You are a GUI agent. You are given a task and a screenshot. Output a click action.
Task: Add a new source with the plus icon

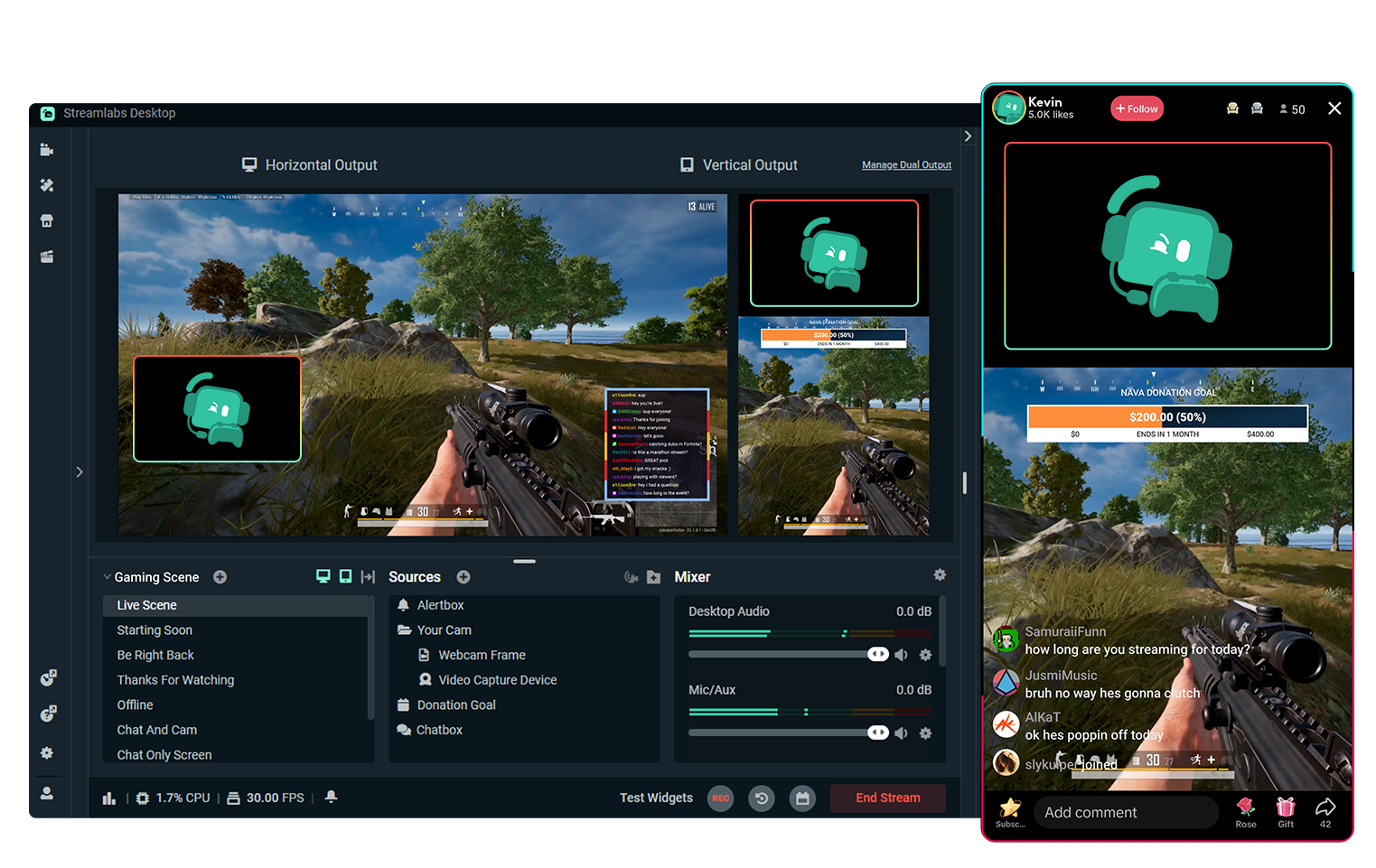point(463,576)
